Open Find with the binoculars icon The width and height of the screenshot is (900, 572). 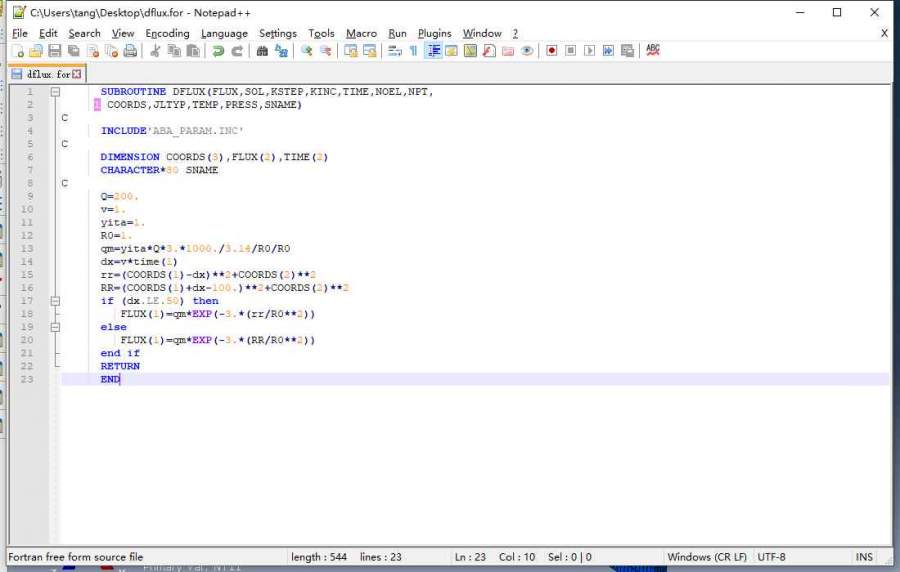click(262, 50)
